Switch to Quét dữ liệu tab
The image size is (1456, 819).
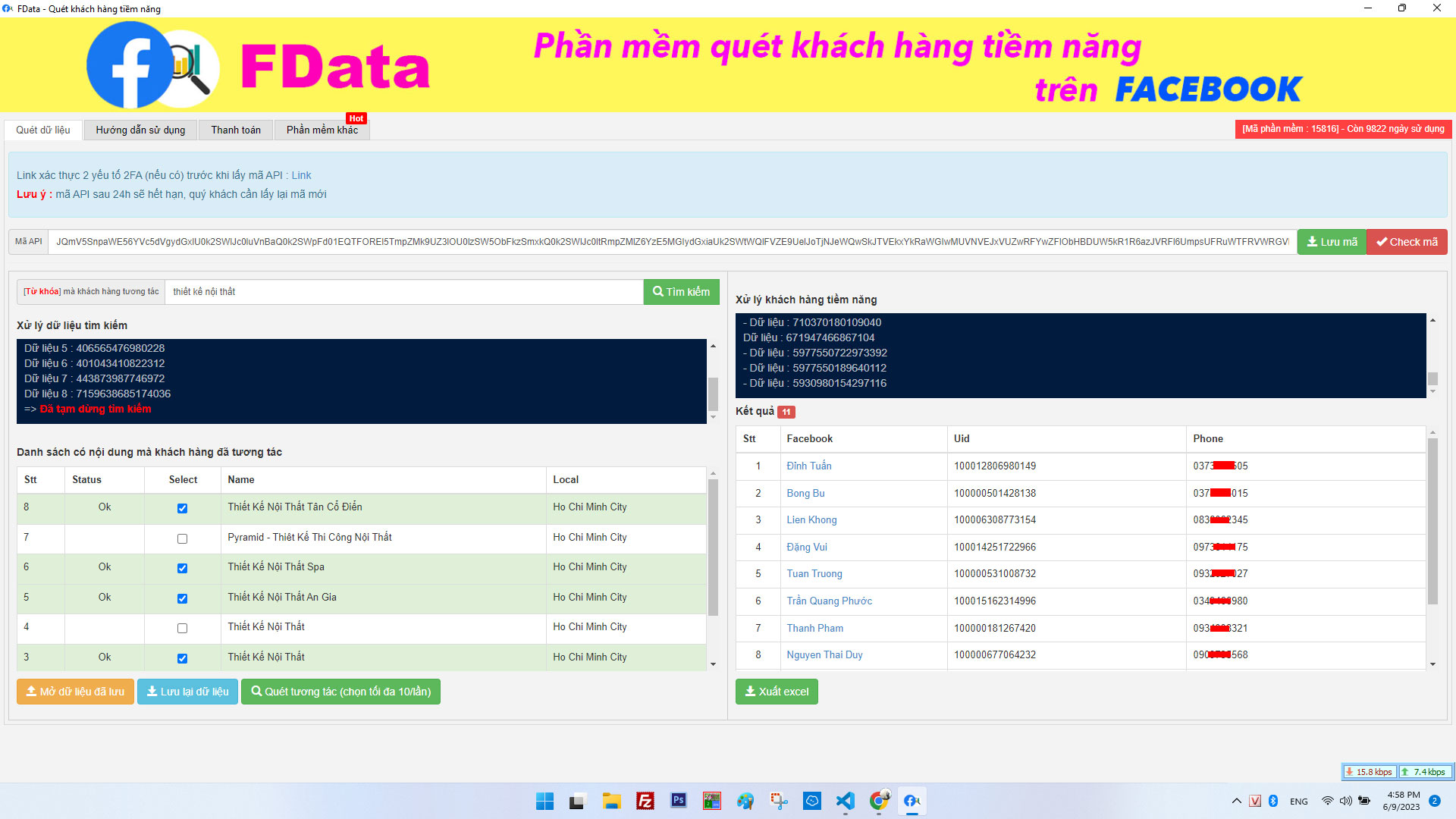coord(43,130)
